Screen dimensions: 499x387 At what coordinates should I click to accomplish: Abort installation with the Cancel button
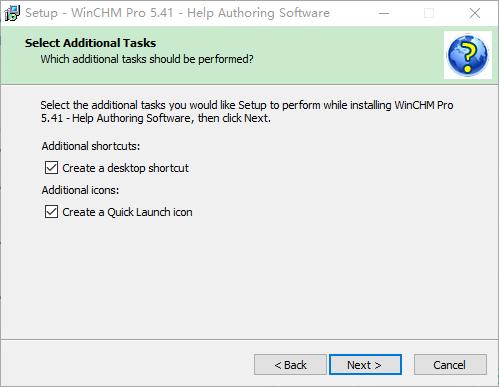pyautogui.click(x=450, y=365)
